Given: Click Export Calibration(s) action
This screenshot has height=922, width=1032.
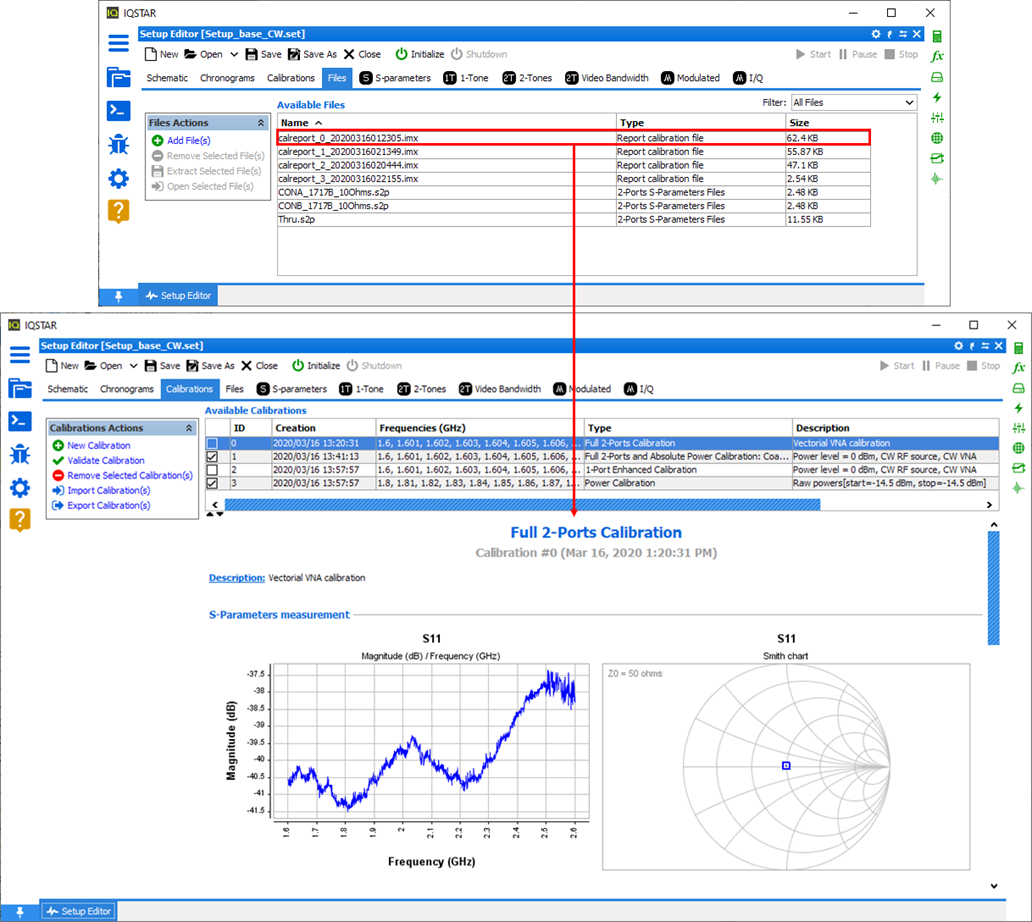Looking at the screenshot, I should click(101, 506).
